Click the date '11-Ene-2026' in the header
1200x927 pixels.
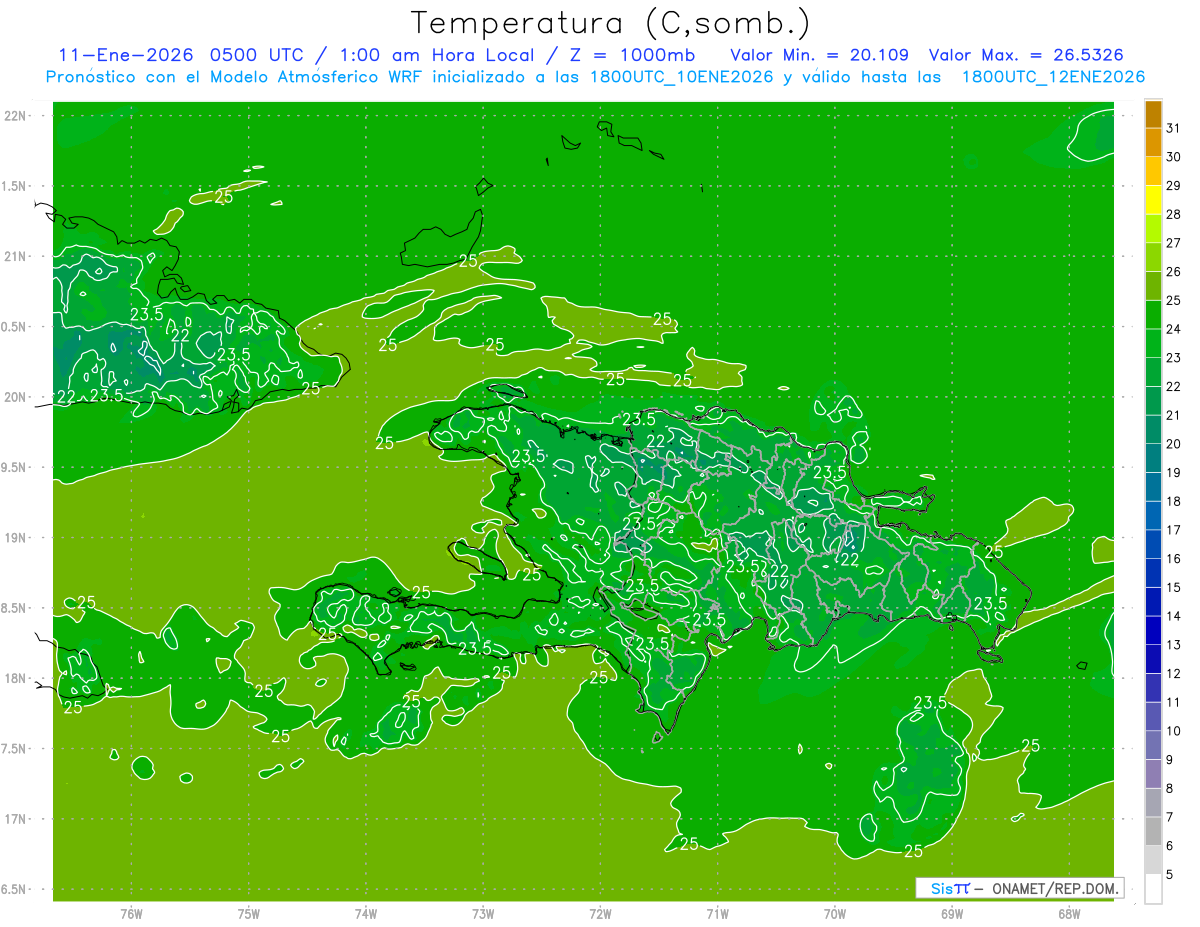[x=124, y=55]
